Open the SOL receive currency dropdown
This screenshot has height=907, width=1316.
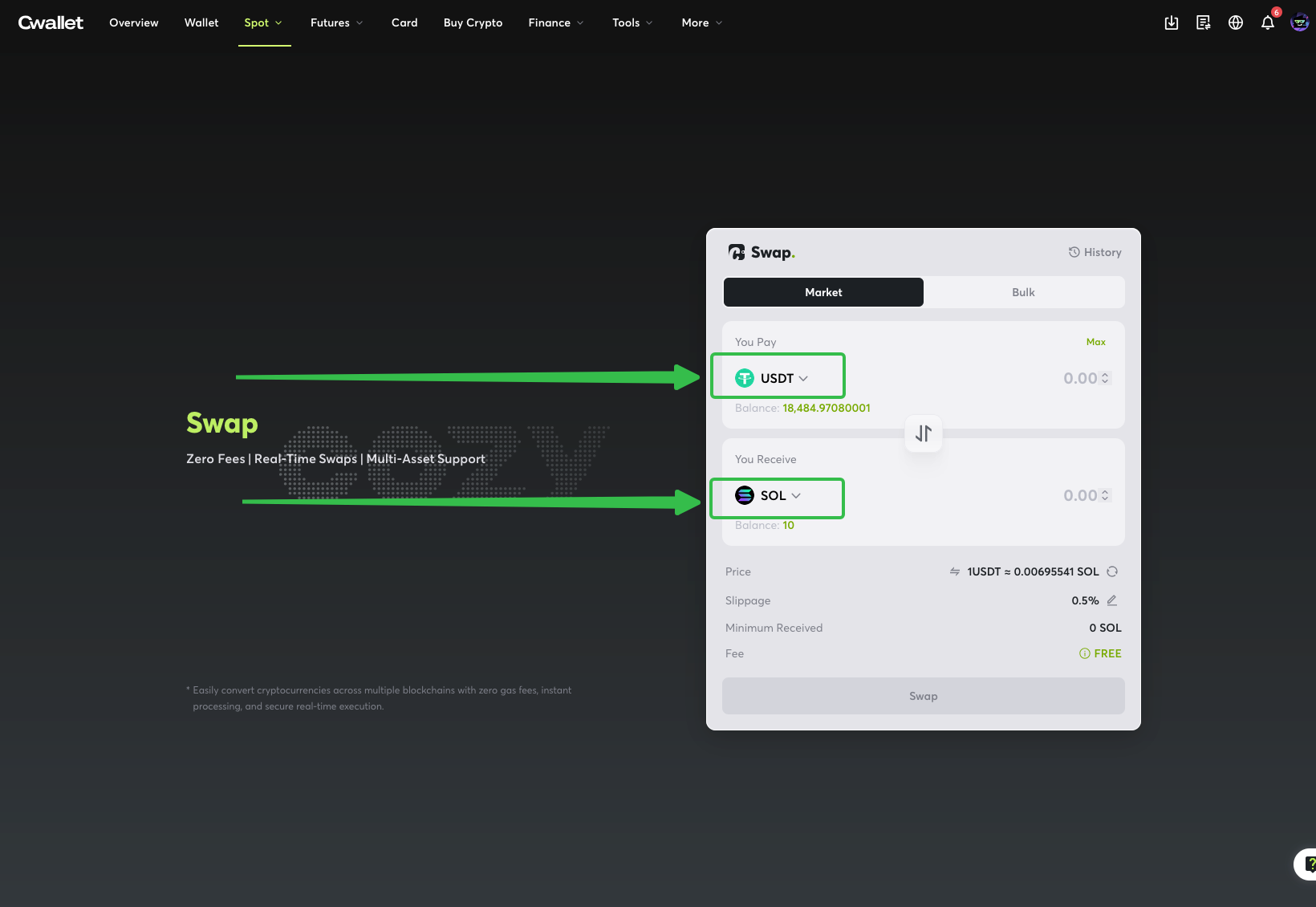[769, 495]
